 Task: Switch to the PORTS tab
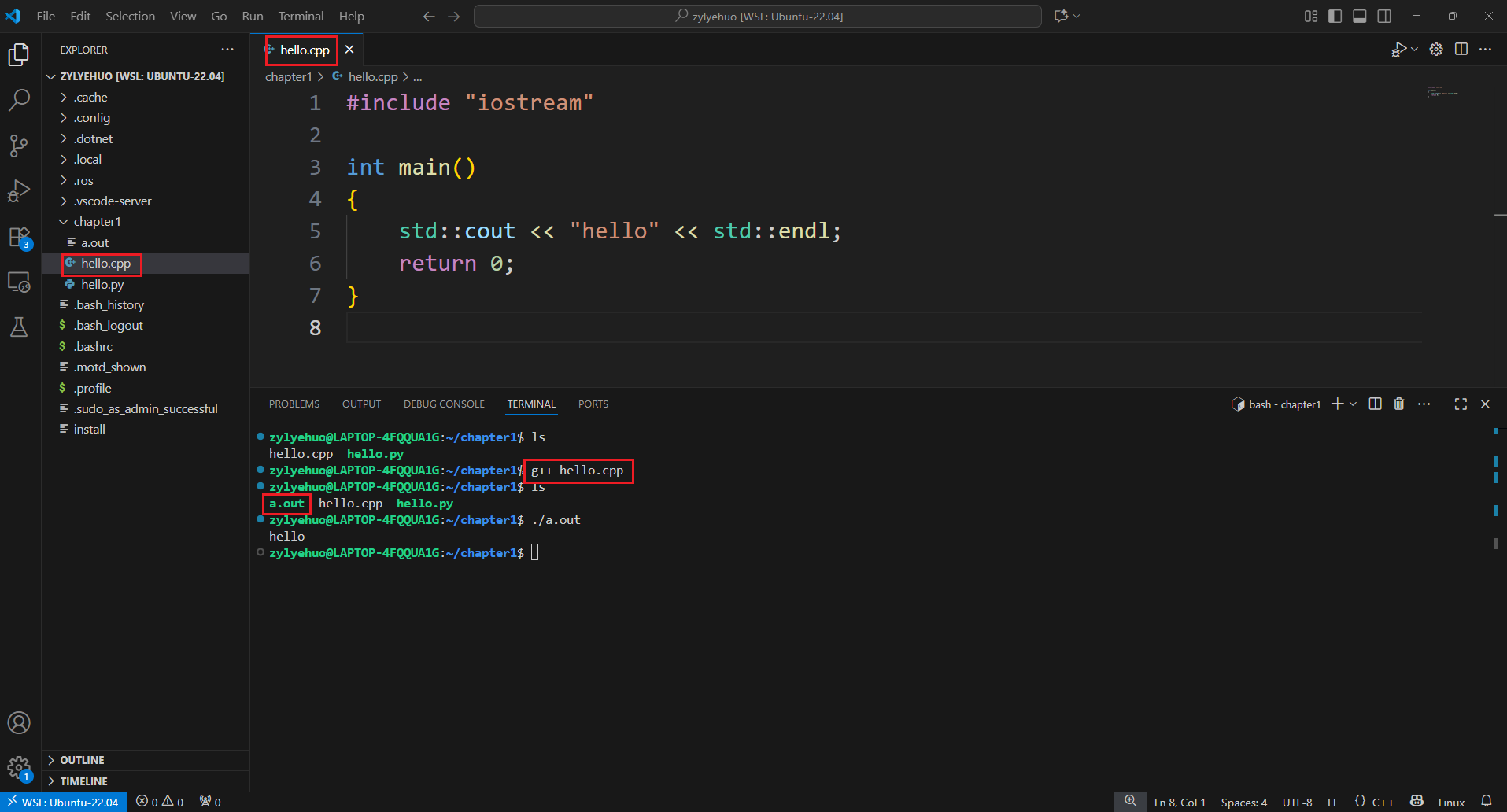point(593,404)
